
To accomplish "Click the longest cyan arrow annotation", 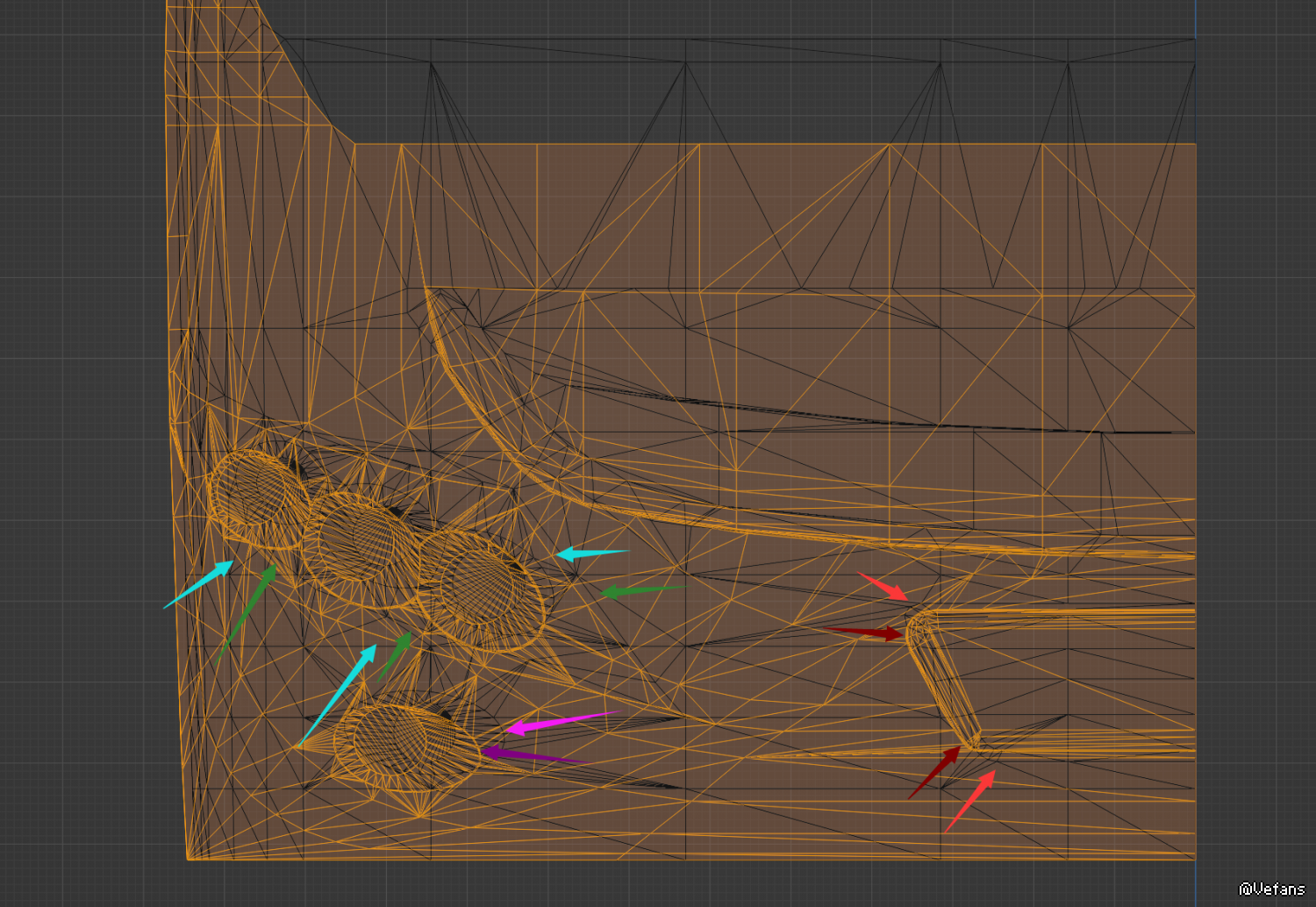I will click(x=339, y=695).
